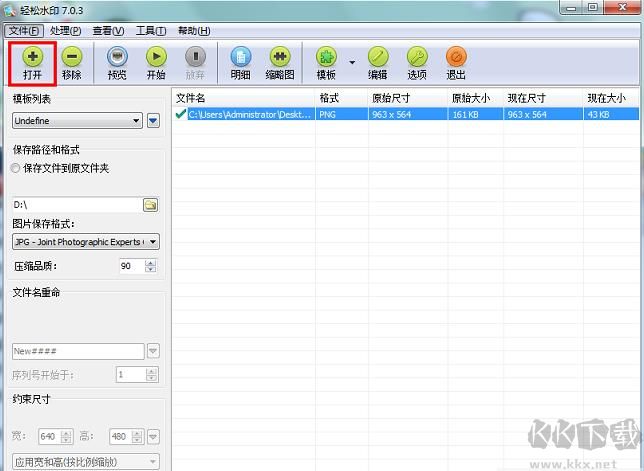This screenshot has height=471, width=644.
Task: Select the 保存文件到原文件夹 radio button
Action: tap(15, 168)
